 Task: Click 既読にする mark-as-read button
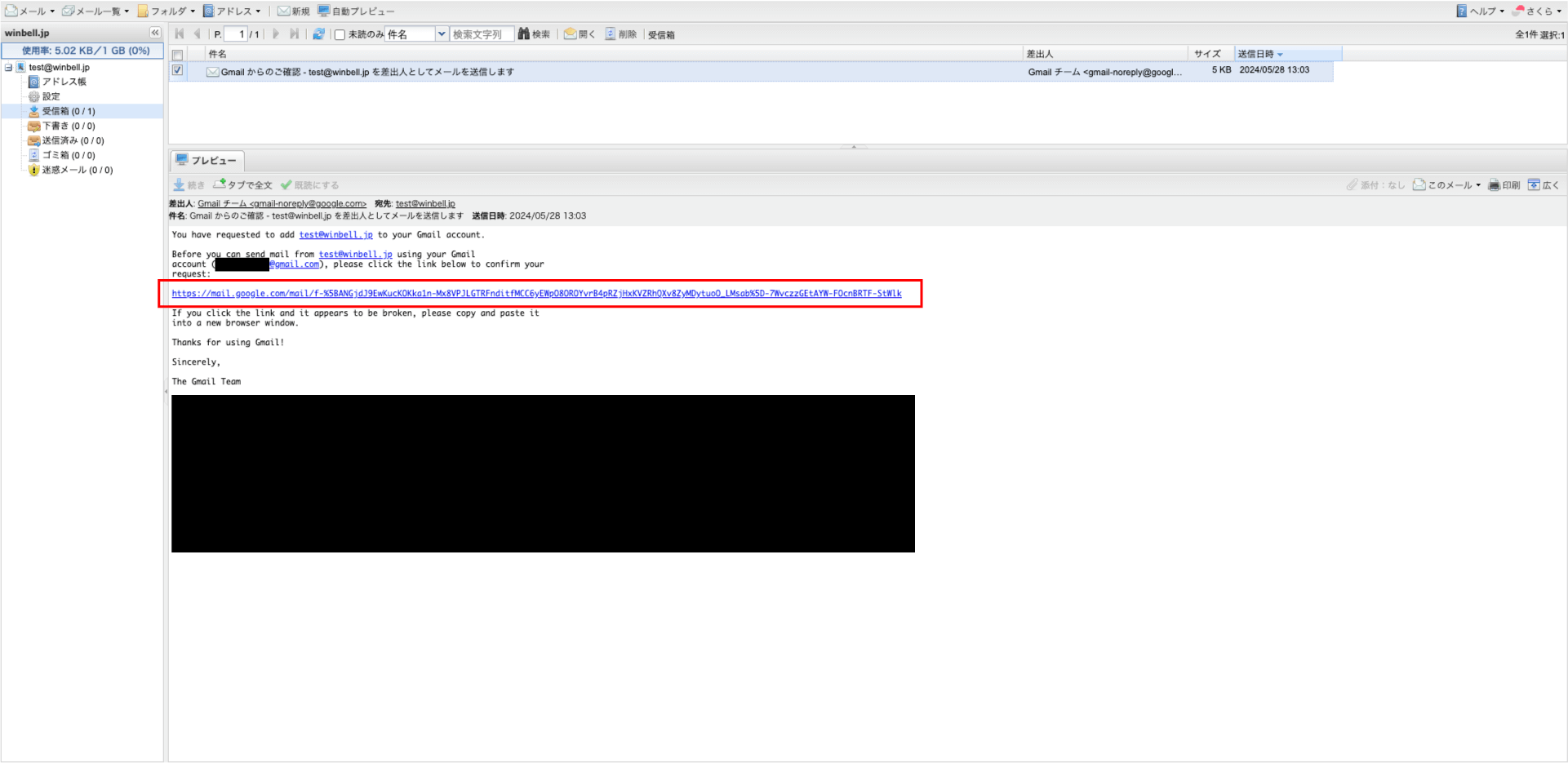[309, 185]
